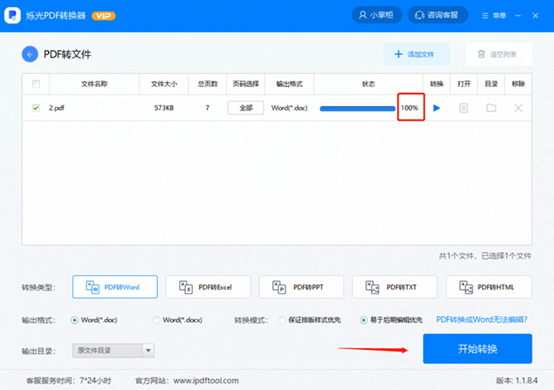Click 添加文件 to add a file
Image resolution: width=554 pixels, height=390 pixels.
point(417,54)
